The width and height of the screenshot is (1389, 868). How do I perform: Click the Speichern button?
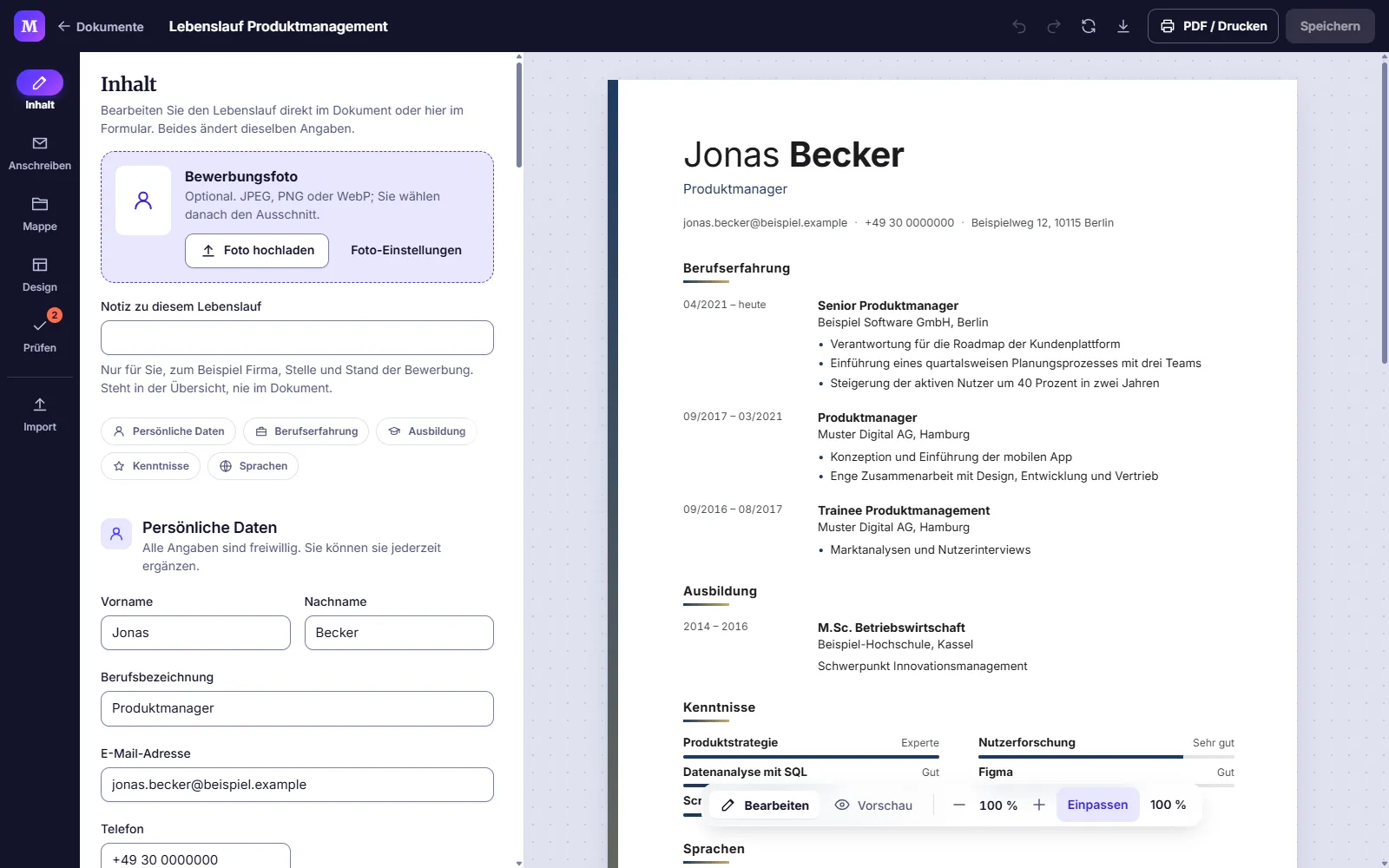tap(1330, 26)
